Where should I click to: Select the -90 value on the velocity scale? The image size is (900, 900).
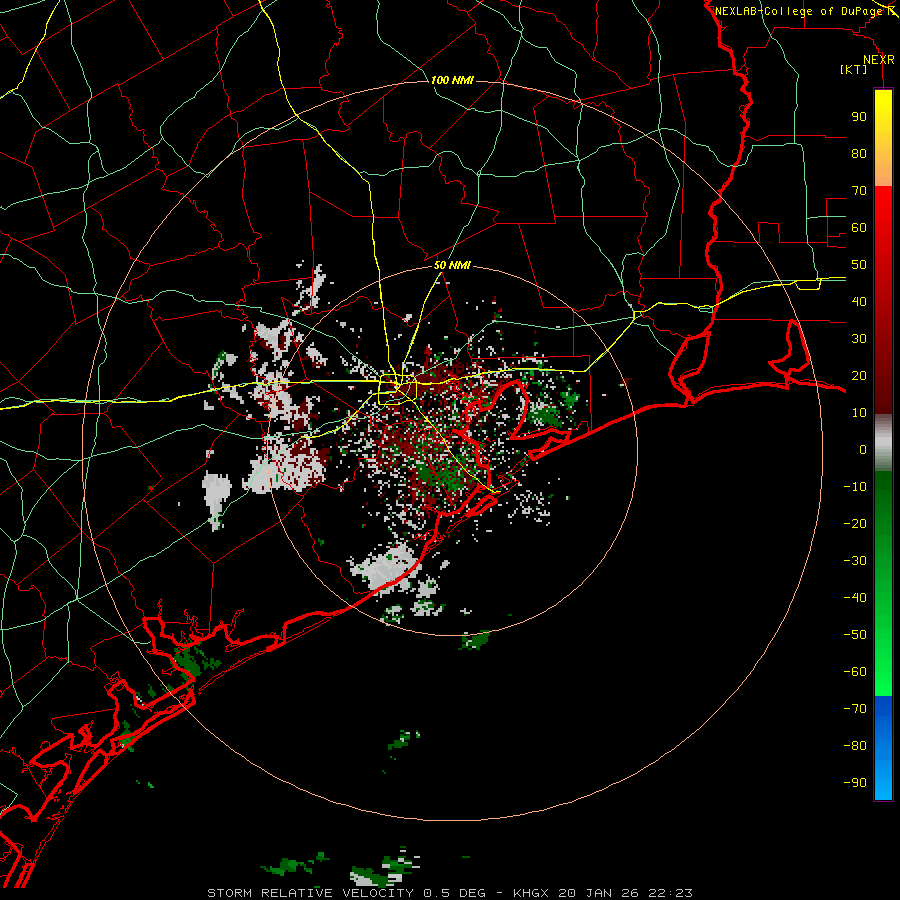(855, 783)
